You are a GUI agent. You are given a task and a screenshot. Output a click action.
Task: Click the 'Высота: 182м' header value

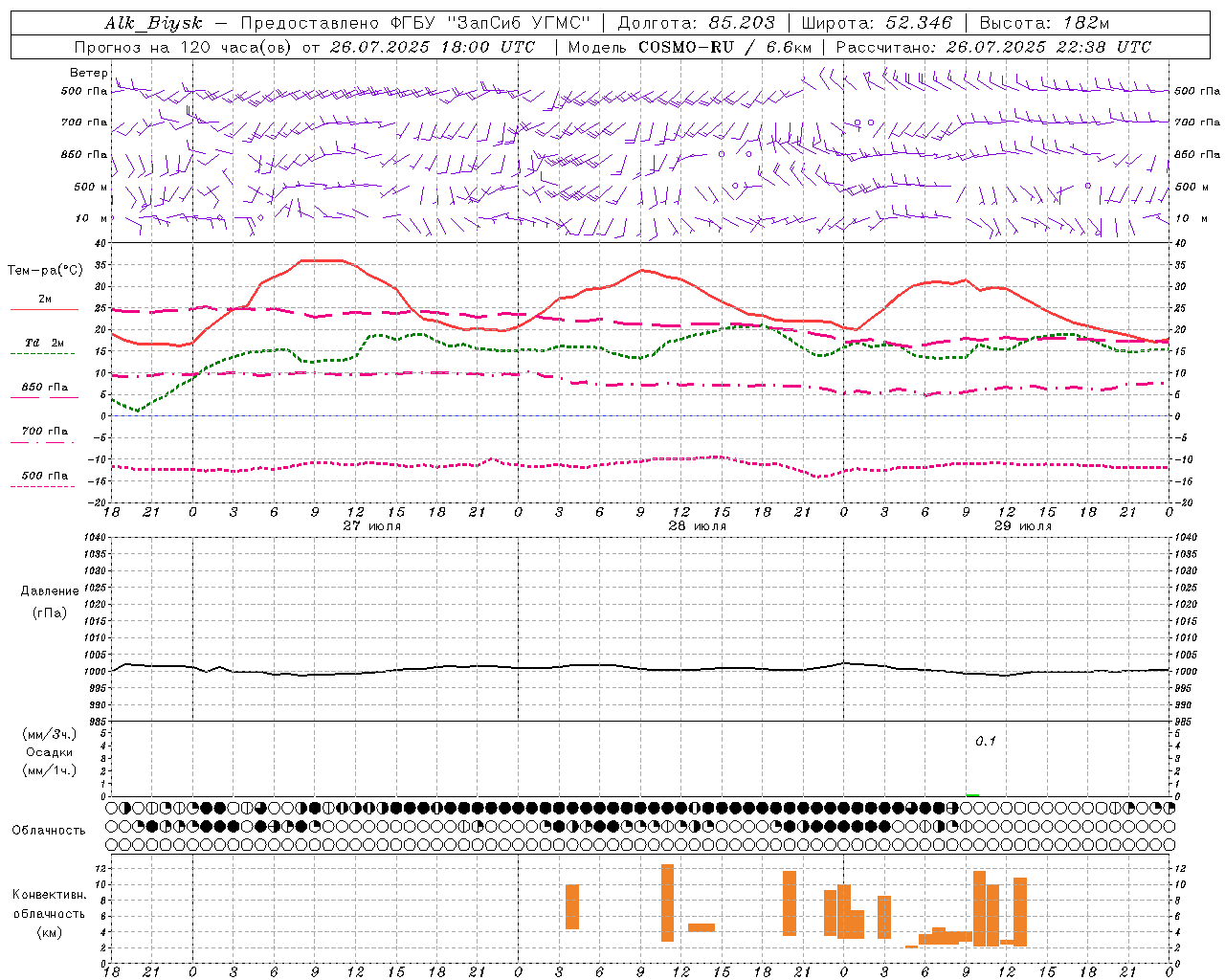click(1044, 23)
